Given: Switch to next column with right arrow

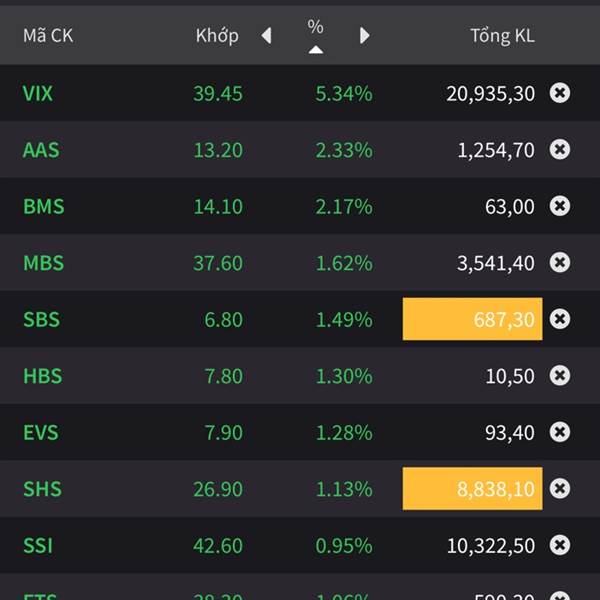Looking at the screenshot, I should click(x=364, y=36).
